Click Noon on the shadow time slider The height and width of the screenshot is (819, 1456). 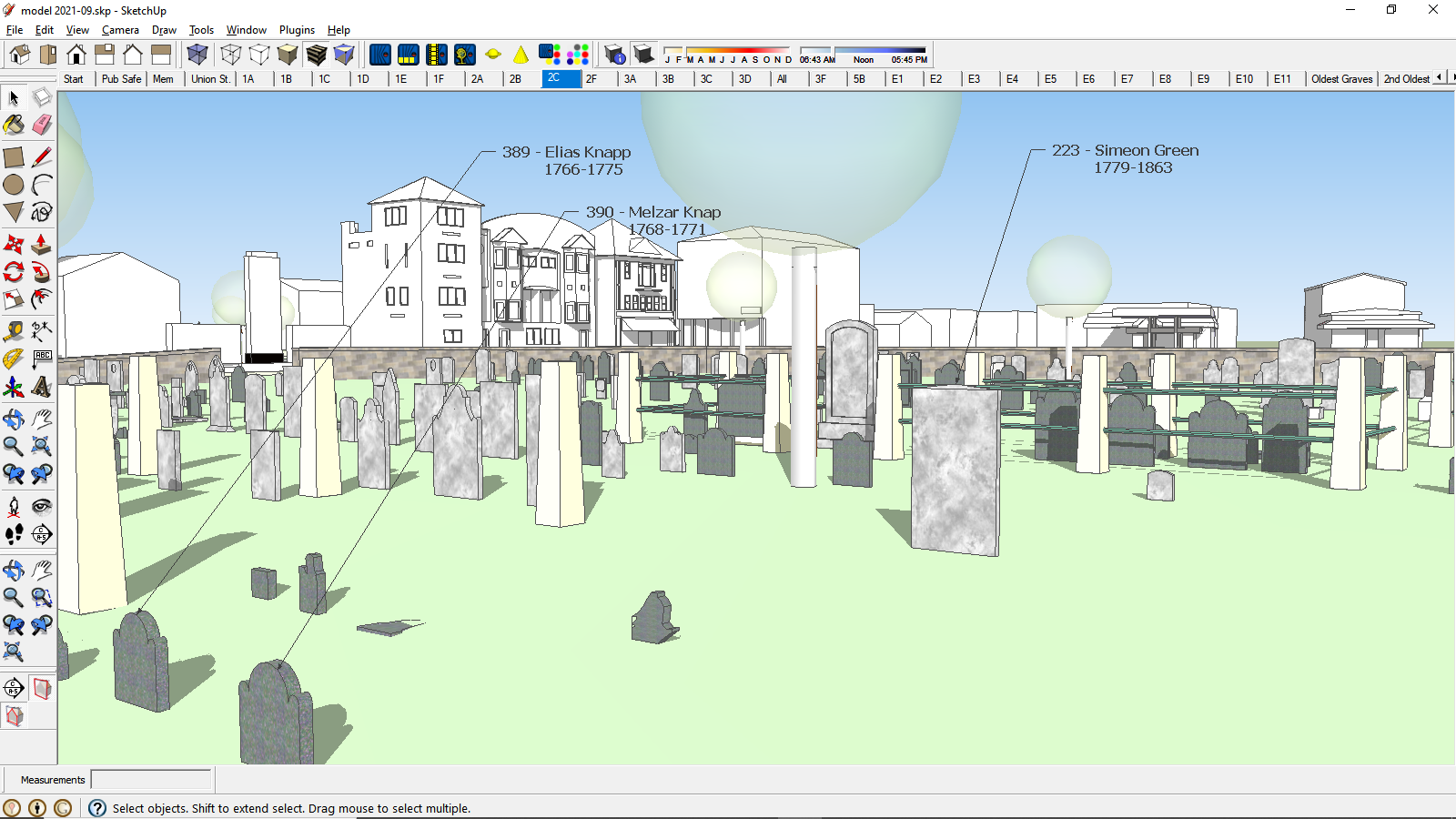[863, 58]
